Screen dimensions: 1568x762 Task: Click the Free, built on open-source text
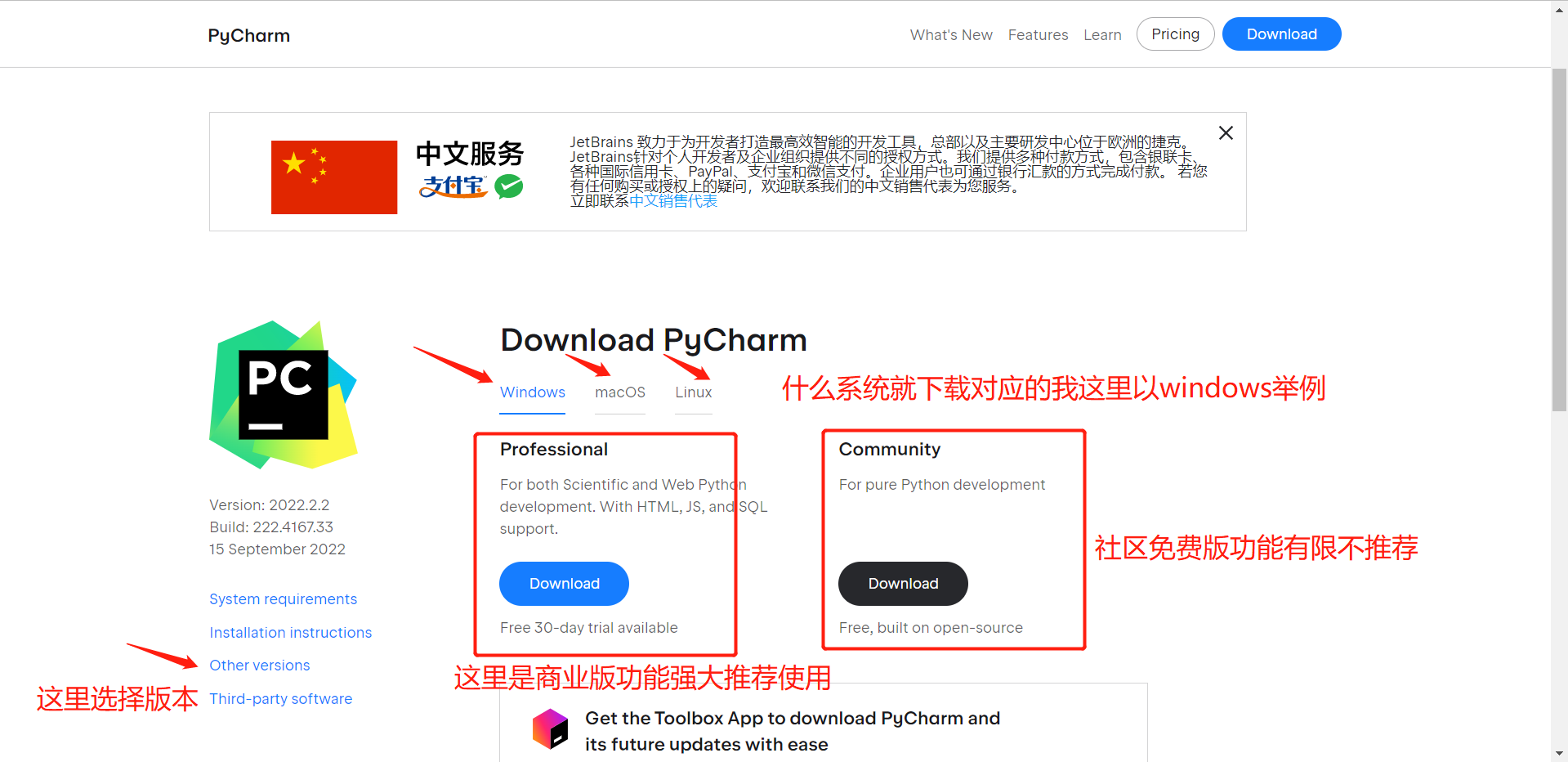click(931, 628)
